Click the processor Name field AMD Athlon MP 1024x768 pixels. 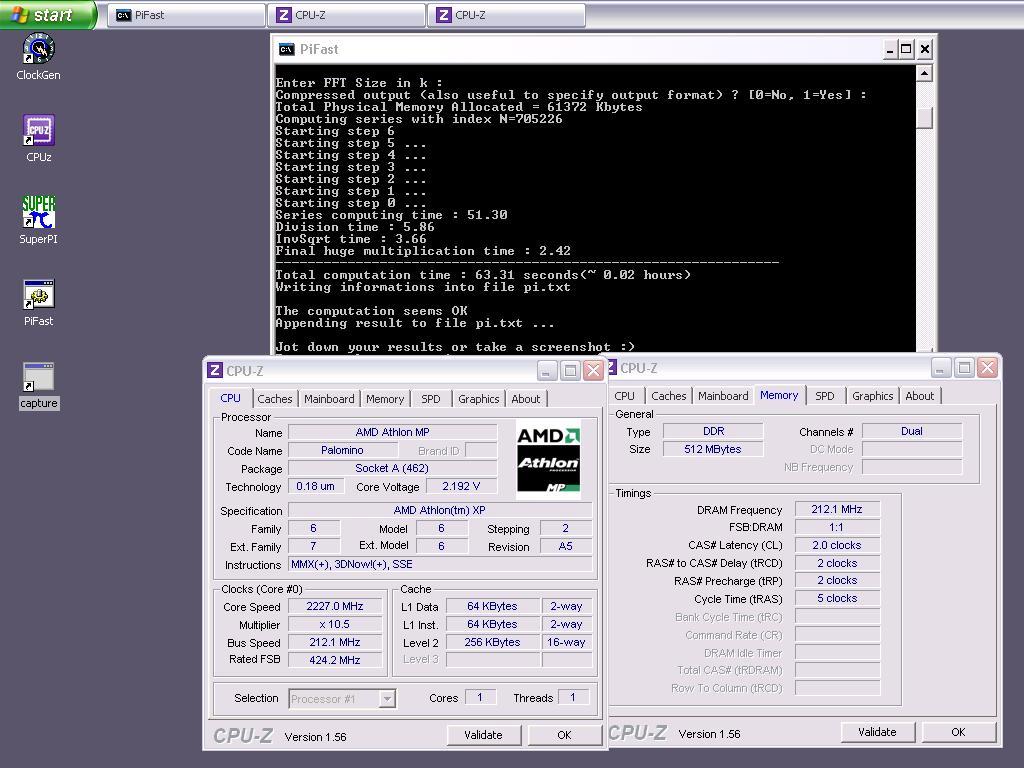392,432
